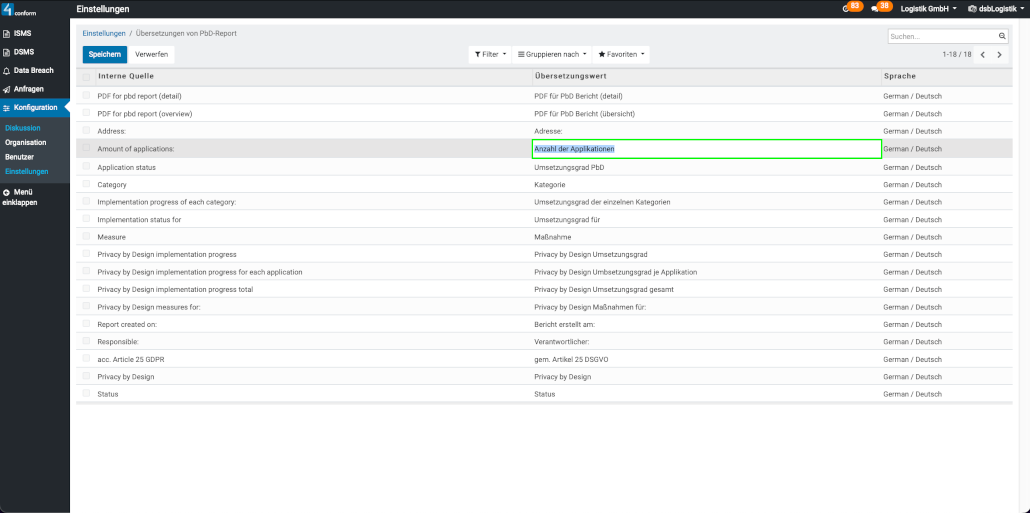Check the 'Address:' row checkbox
The image size is (1030, 513).
pos(87,131)
